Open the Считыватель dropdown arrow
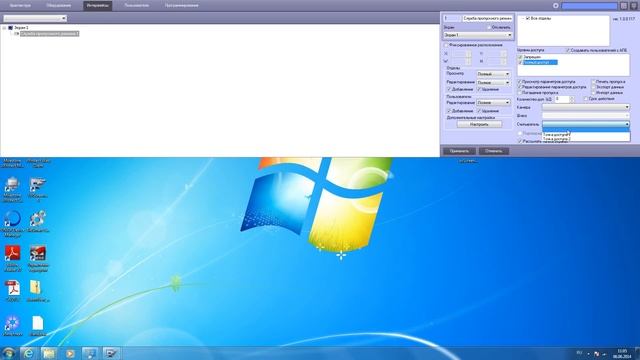 pyautogui.click(x=627, y=124)
